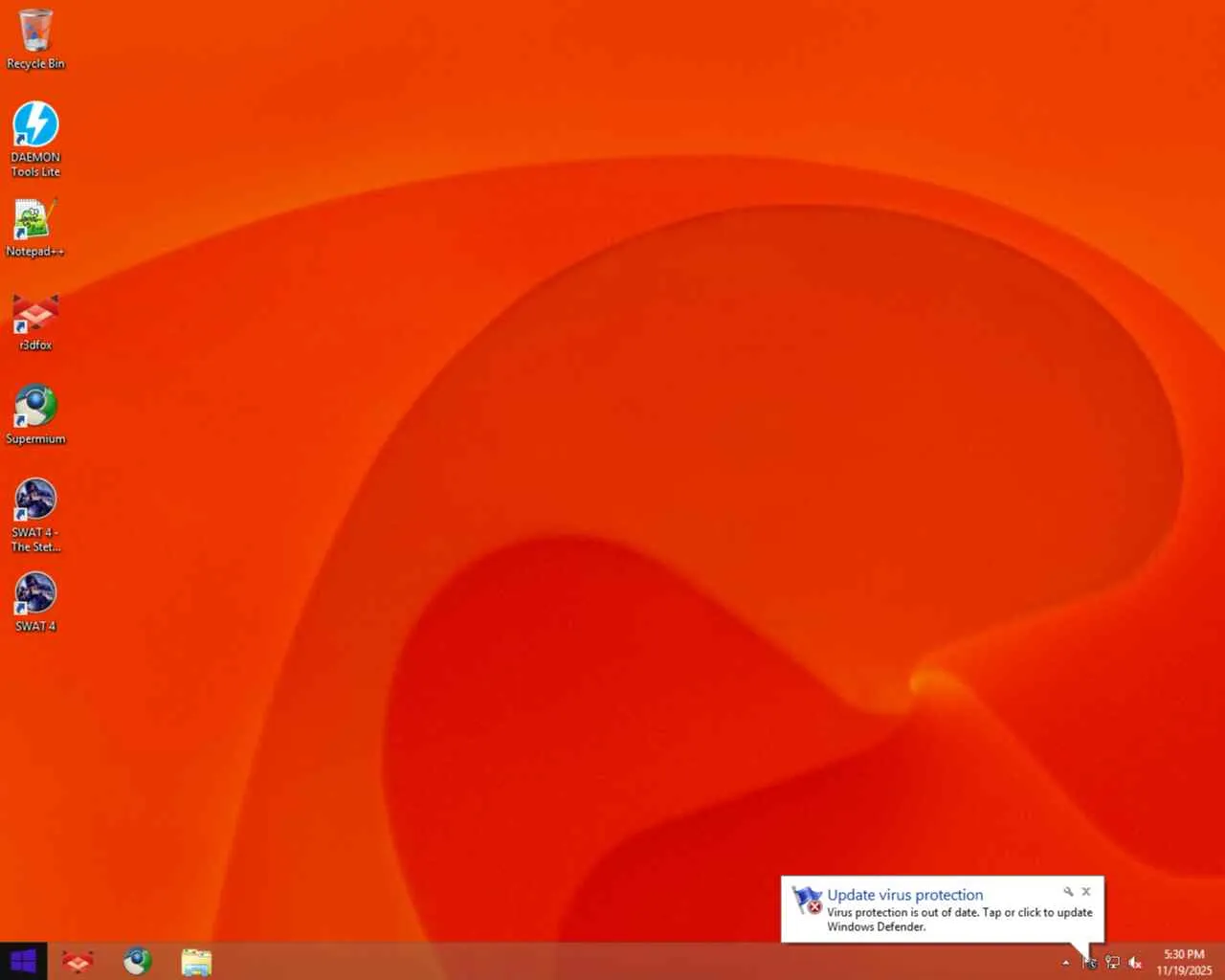Image resolution: width=1225 pixels, height=980 pixels.
Task: Open the Windows Start button
Action: pyautogui.click(x=23, y=961)
